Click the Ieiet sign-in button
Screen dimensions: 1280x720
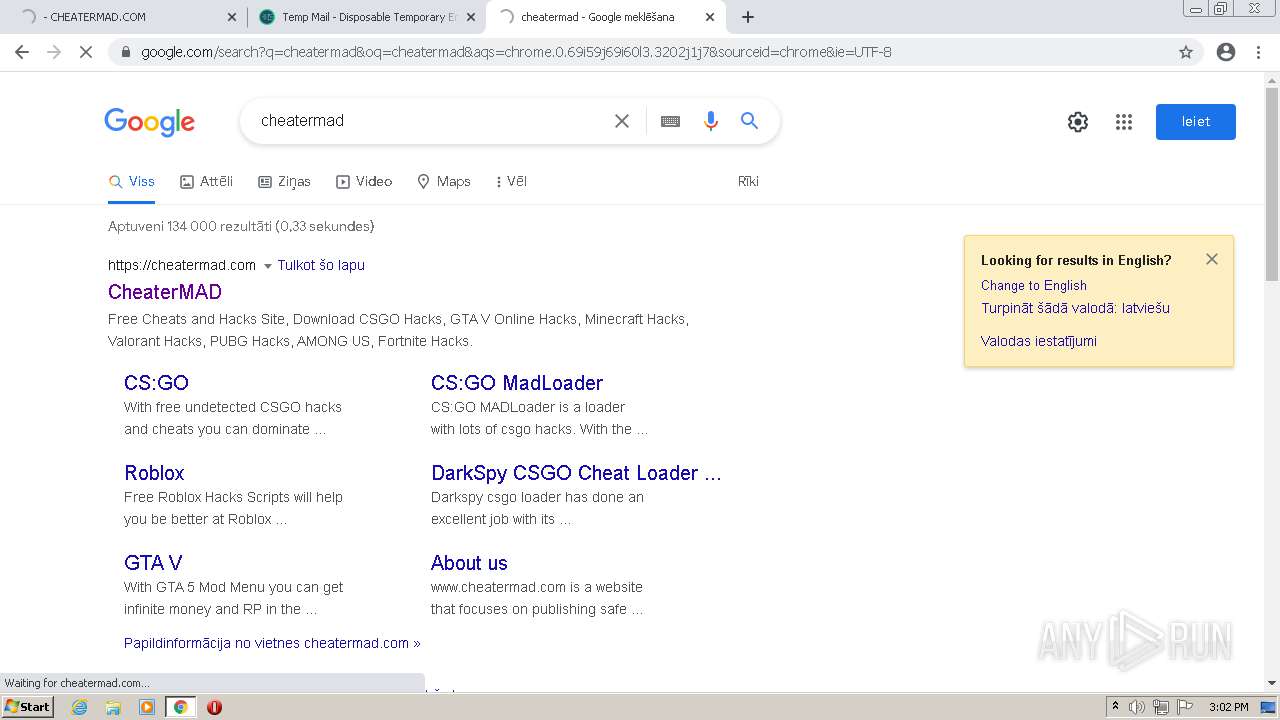point(1196,122)
